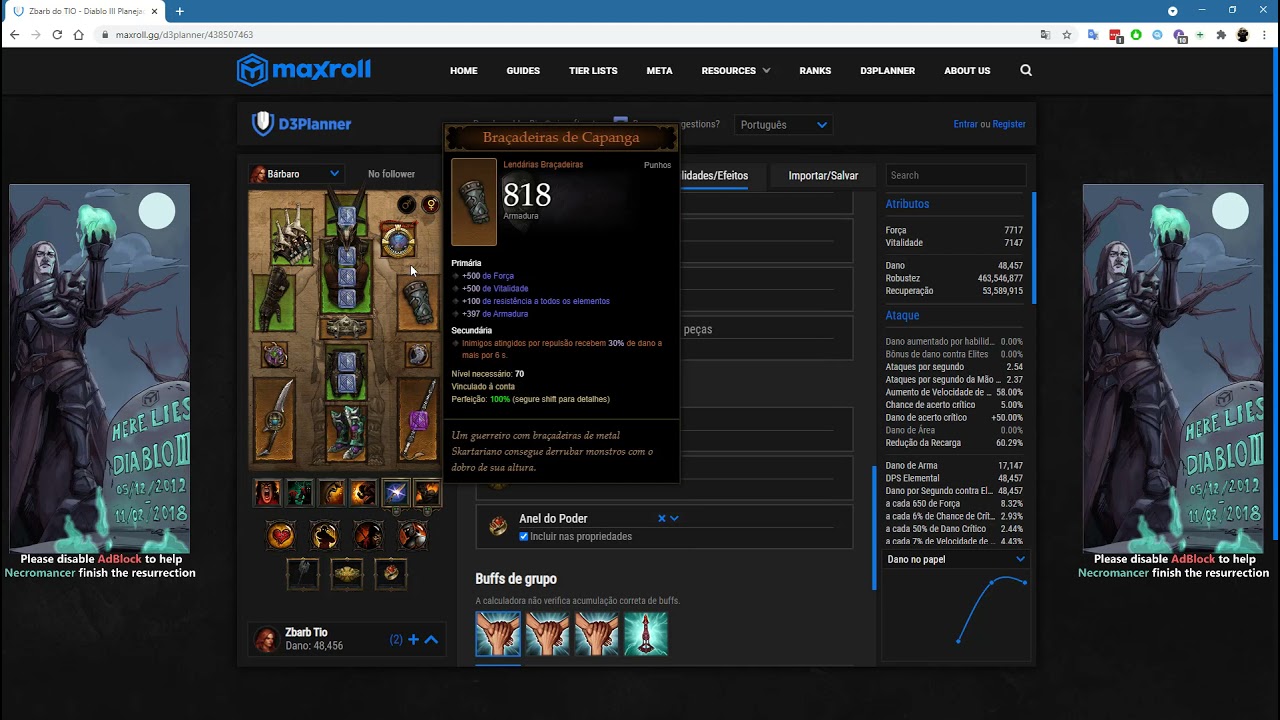Select the fourth passive skill icon
Image resolution: width=1280 pixels, height=720 pixels.
(x=412, y=536)
